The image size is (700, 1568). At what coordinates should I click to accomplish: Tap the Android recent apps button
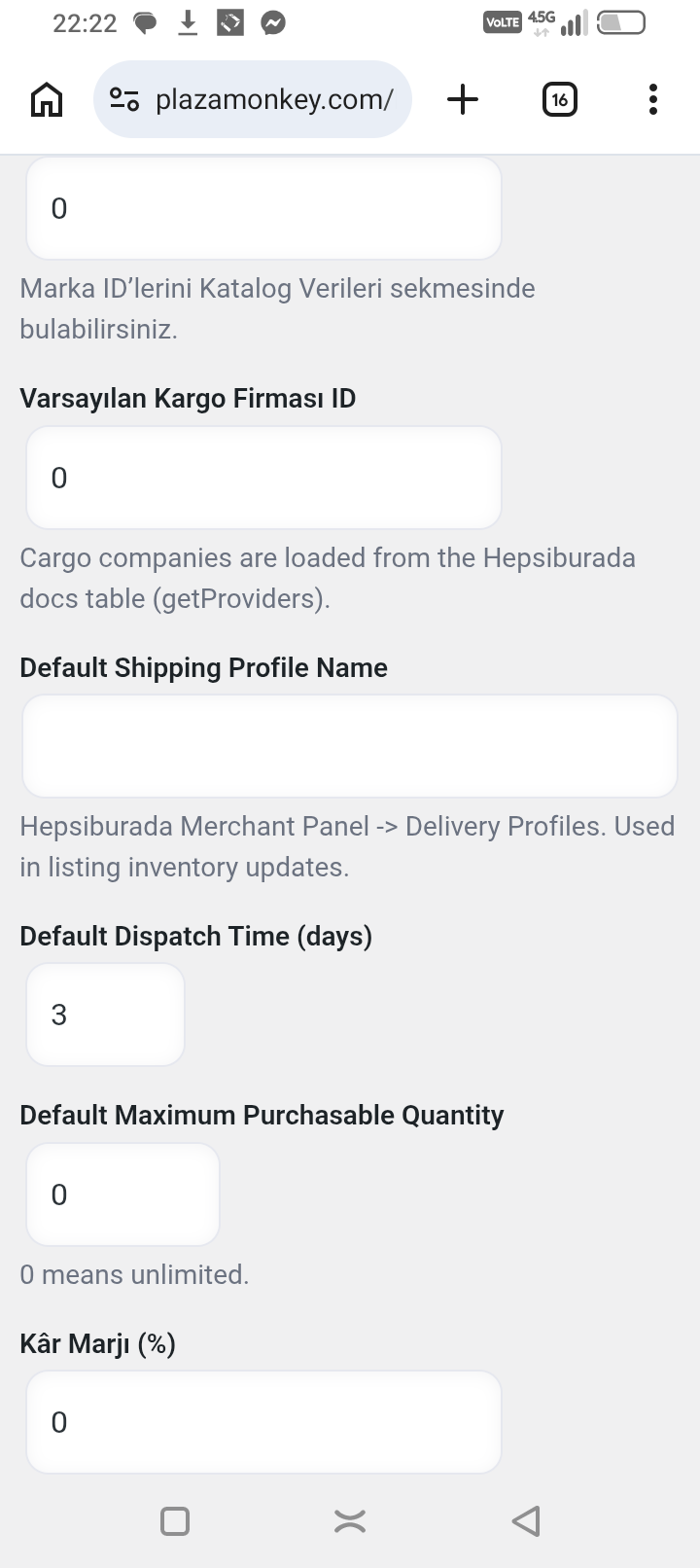click(x=175, y=1521)
